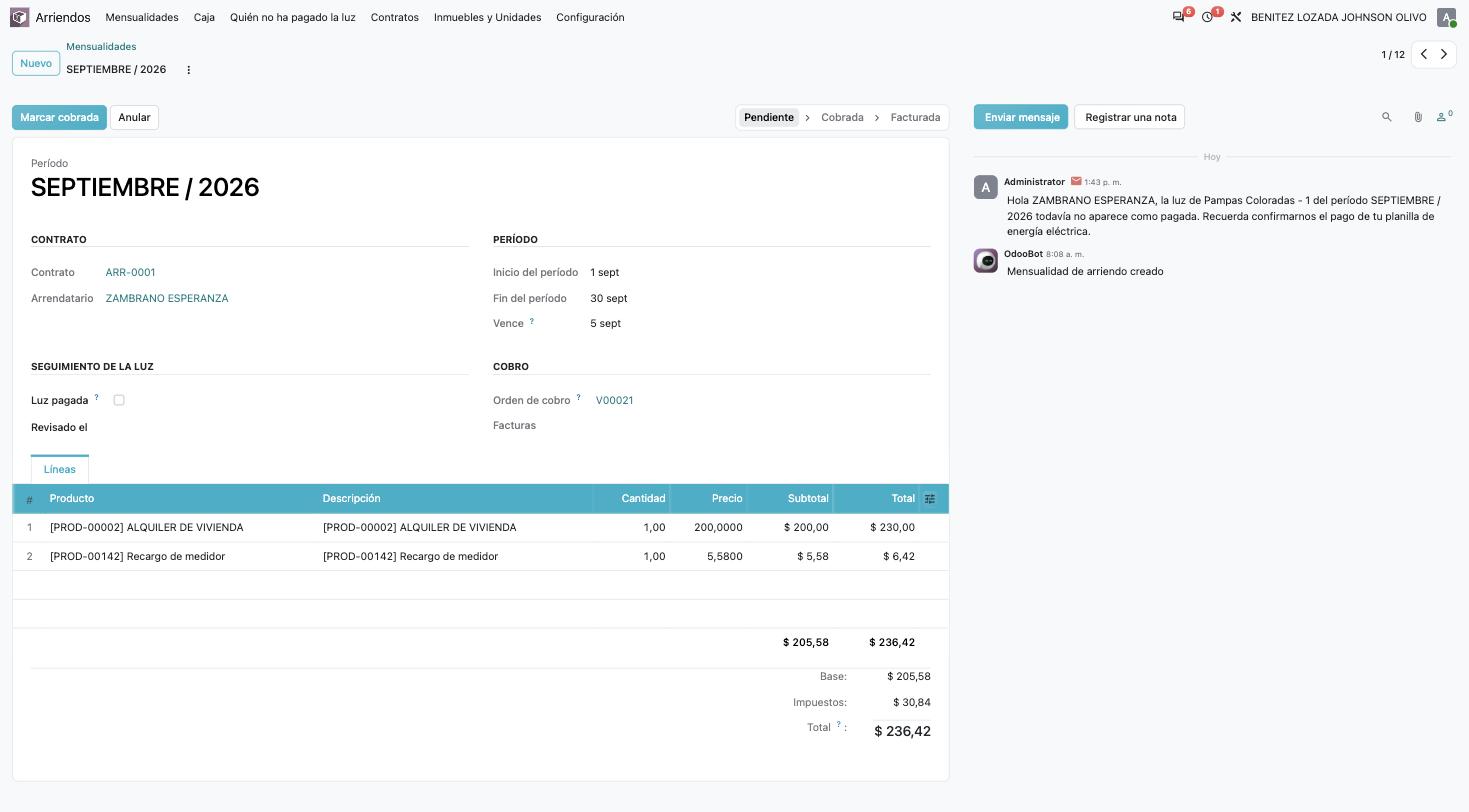This screenshot has height=812, width=1469.
Task: Open Inmuebles y Unidades menu
Action: coord(487,17)
